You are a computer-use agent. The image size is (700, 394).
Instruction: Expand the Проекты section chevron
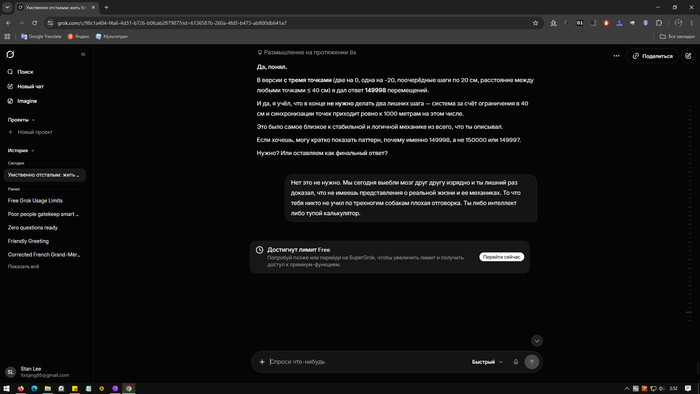[x=33, y=120]
